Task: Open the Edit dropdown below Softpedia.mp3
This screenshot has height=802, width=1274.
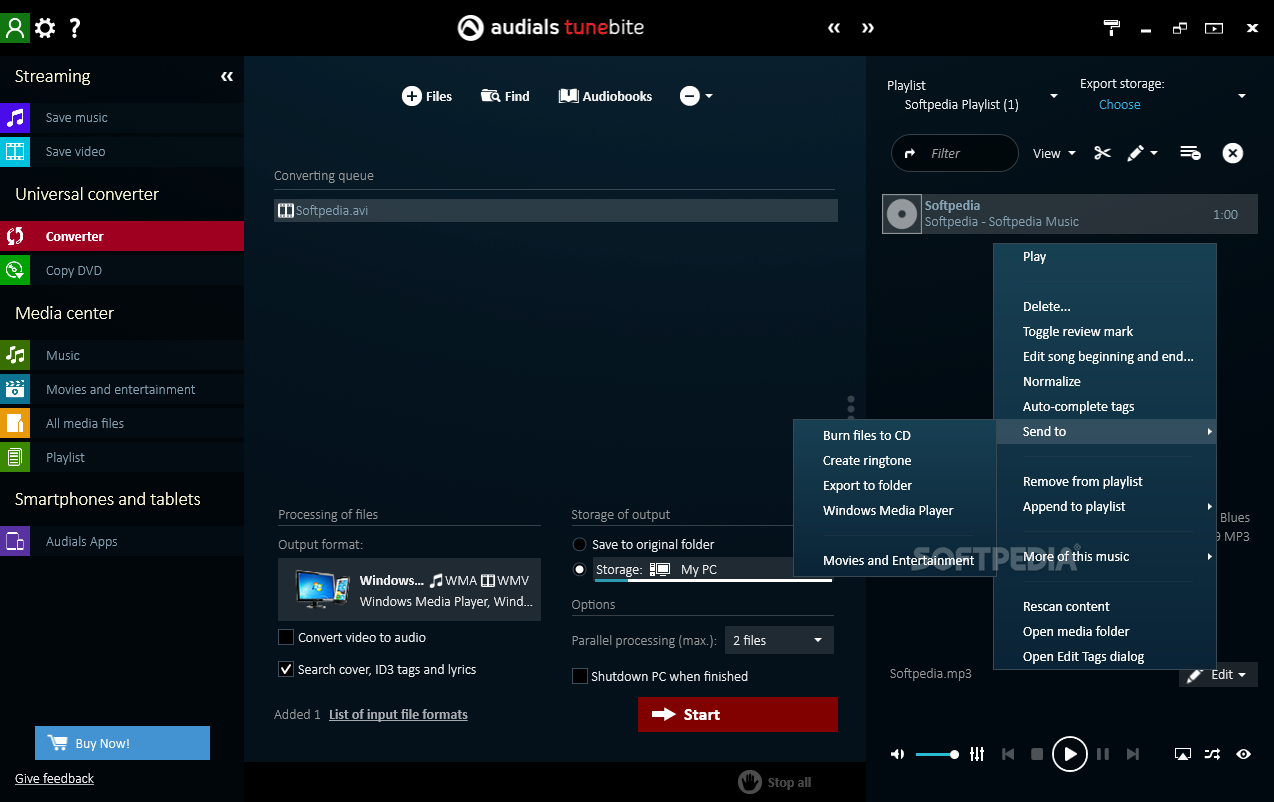Action: click(x=1218, y=675)
